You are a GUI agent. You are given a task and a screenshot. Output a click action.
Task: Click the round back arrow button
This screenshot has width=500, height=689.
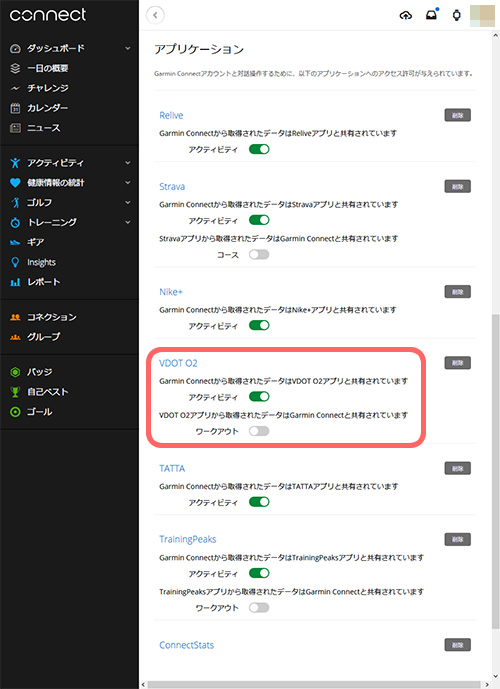coord(155,15)
